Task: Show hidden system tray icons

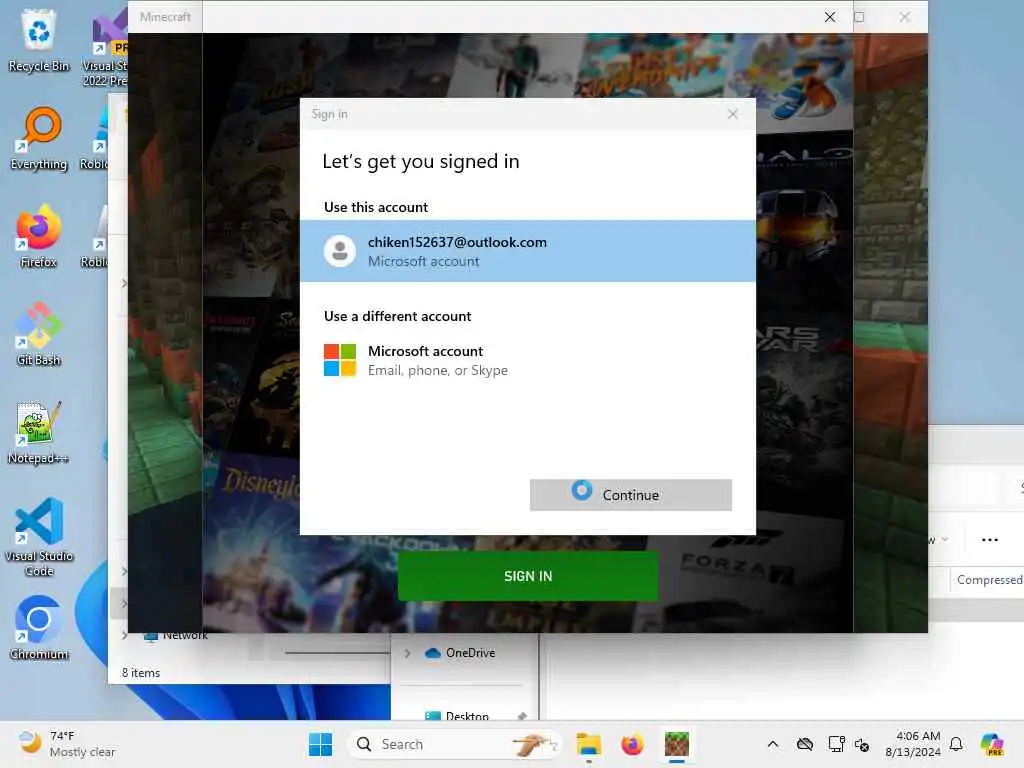Action: click(x=773, y=744)
